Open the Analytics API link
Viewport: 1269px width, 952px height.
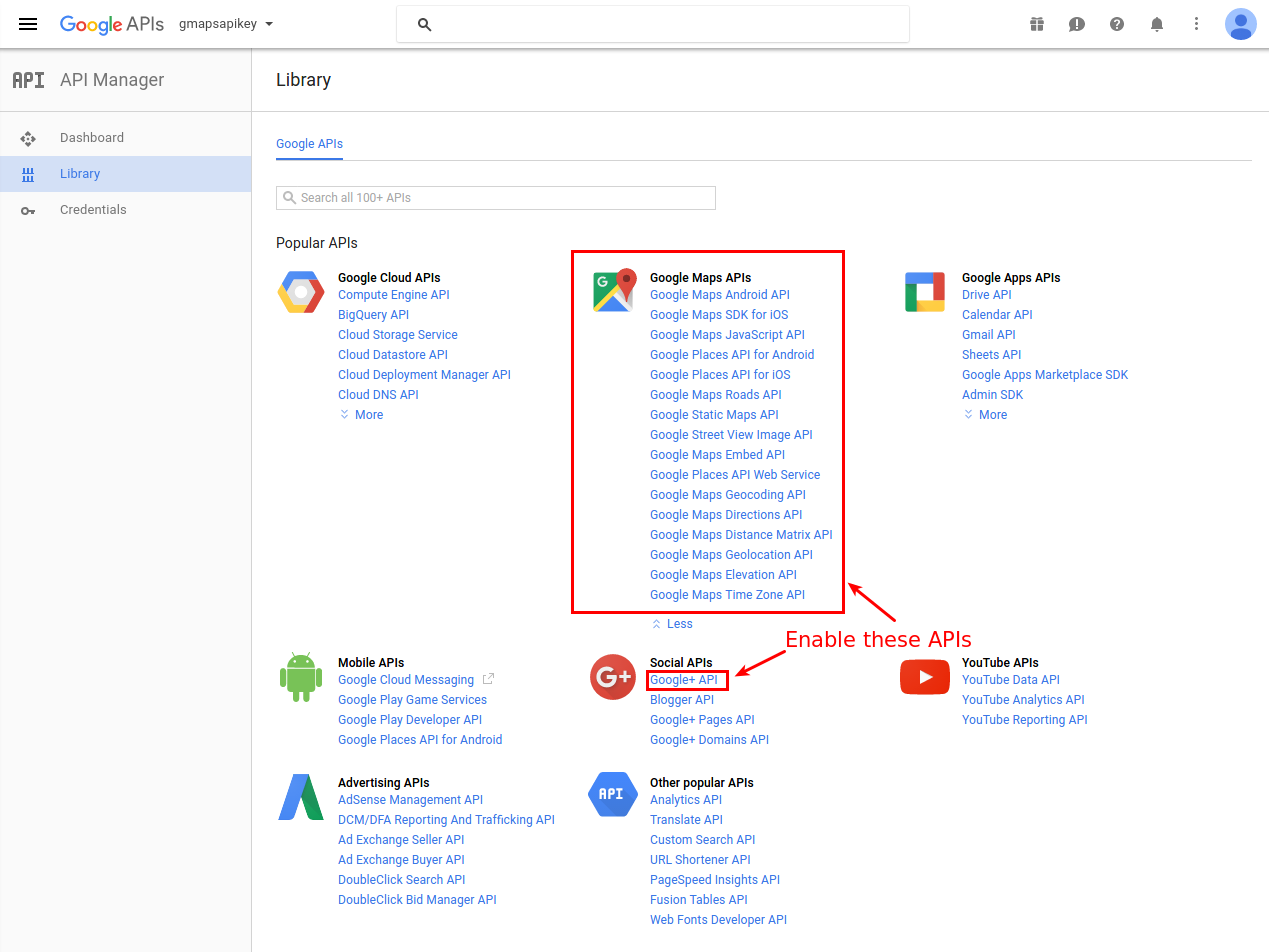coord(686,800)
